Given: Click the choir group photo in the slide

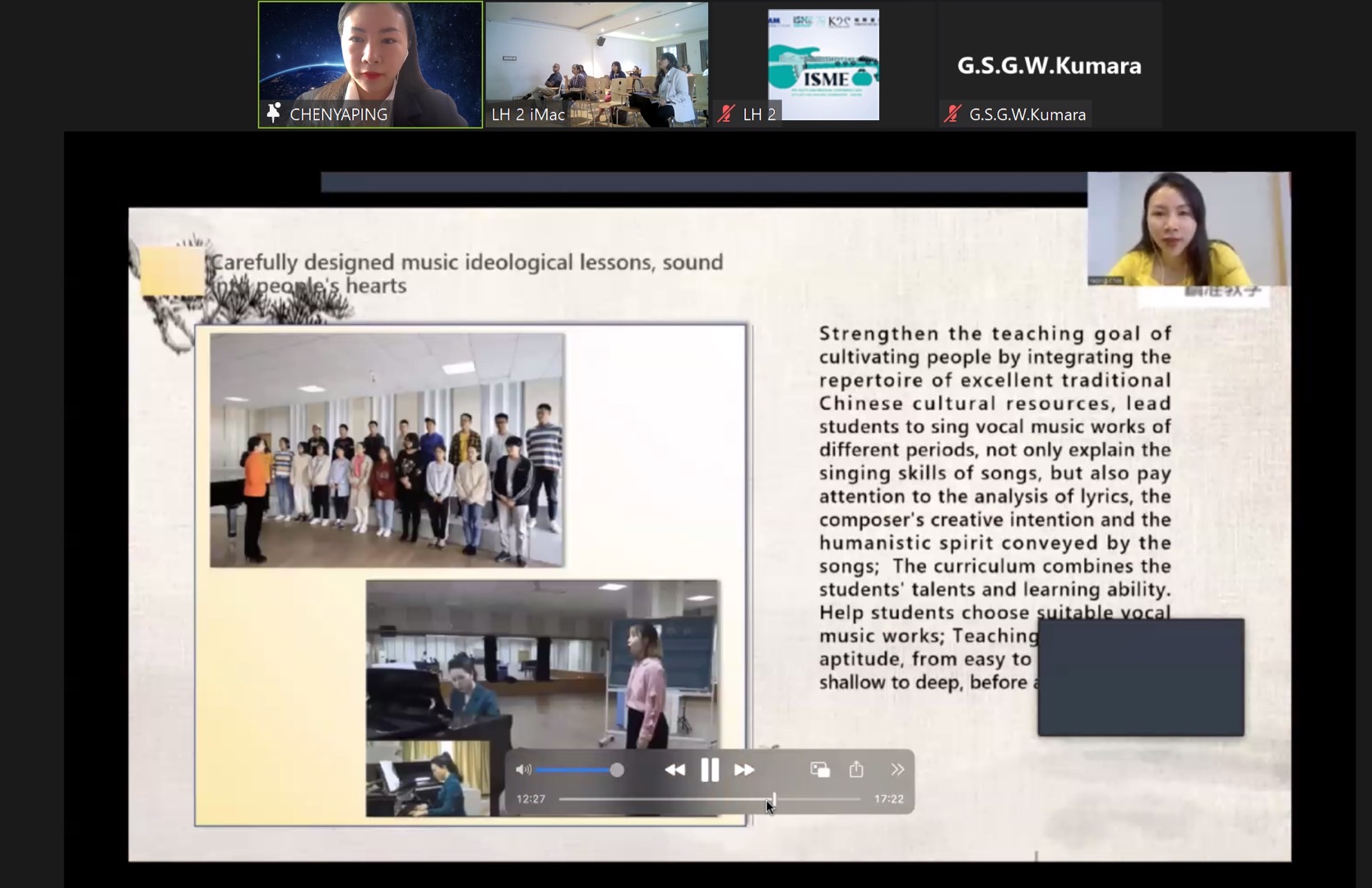Looking at the screenshot, I should 387,450.
